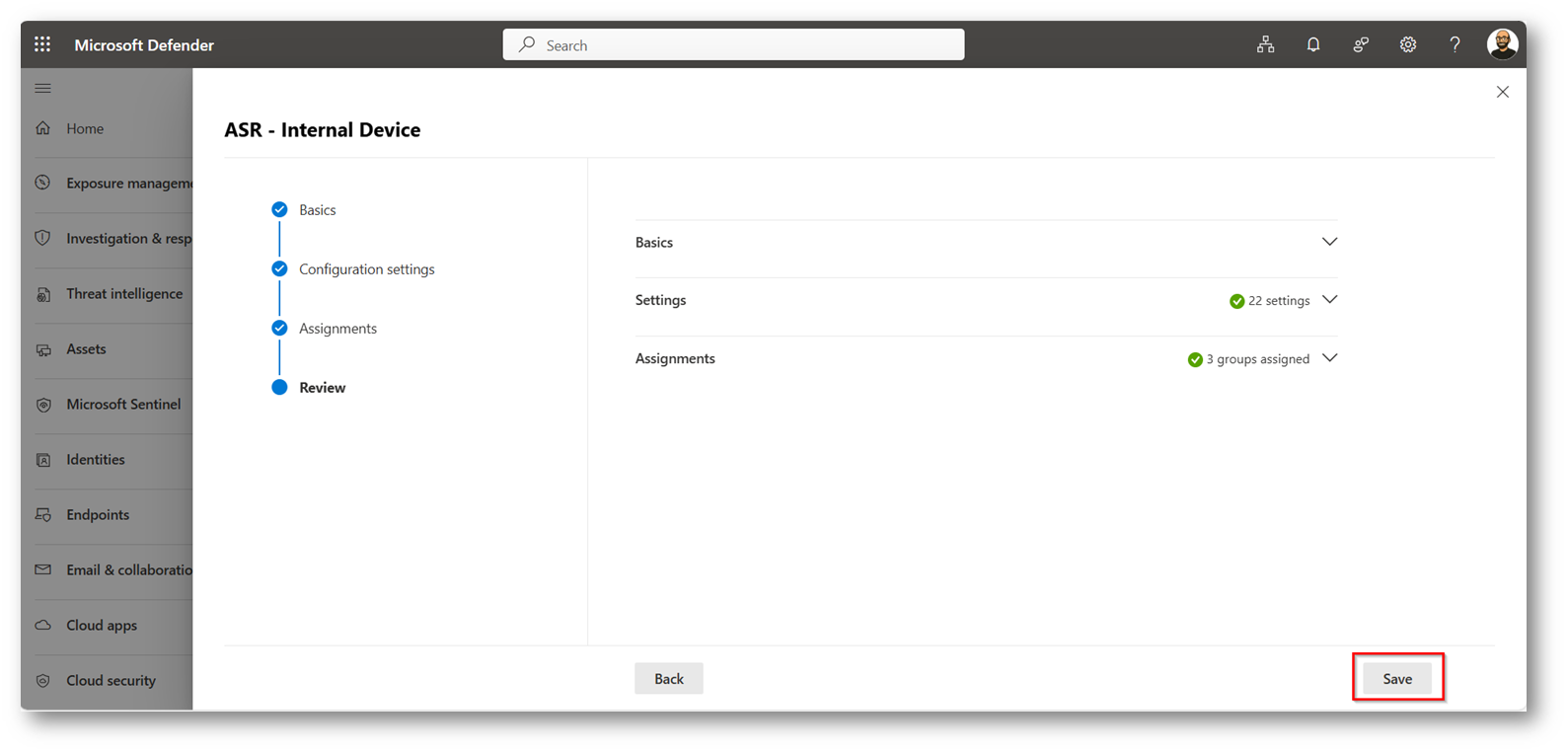Click the Assets devices icon
Screen dimensions: 1568x753
coord(42,349)
